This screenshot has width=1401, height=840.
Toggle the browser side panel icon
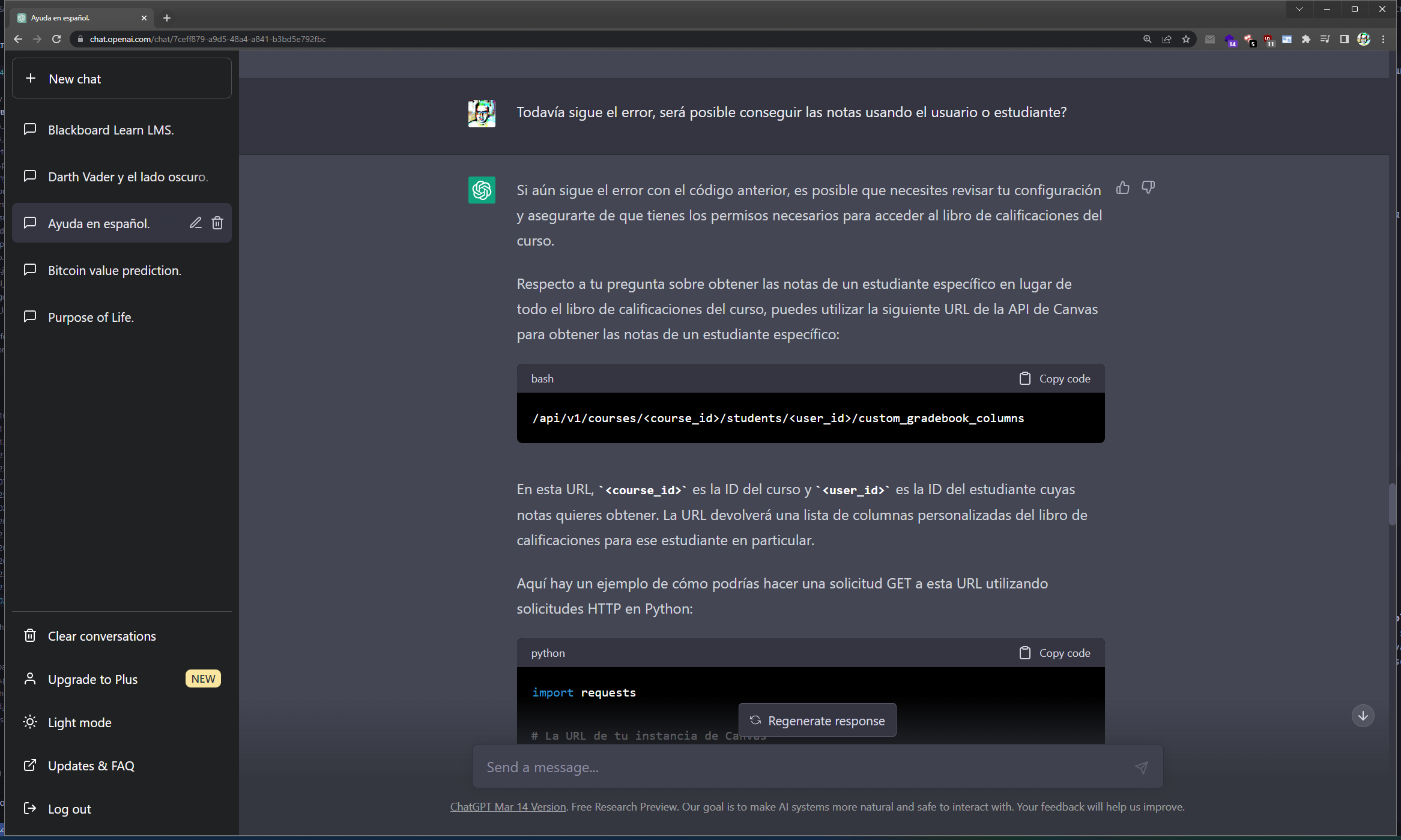coord(1344,39)
